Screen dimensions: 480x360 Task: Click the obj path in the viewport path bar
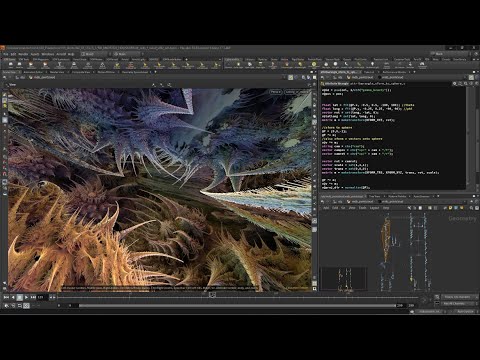22,77
